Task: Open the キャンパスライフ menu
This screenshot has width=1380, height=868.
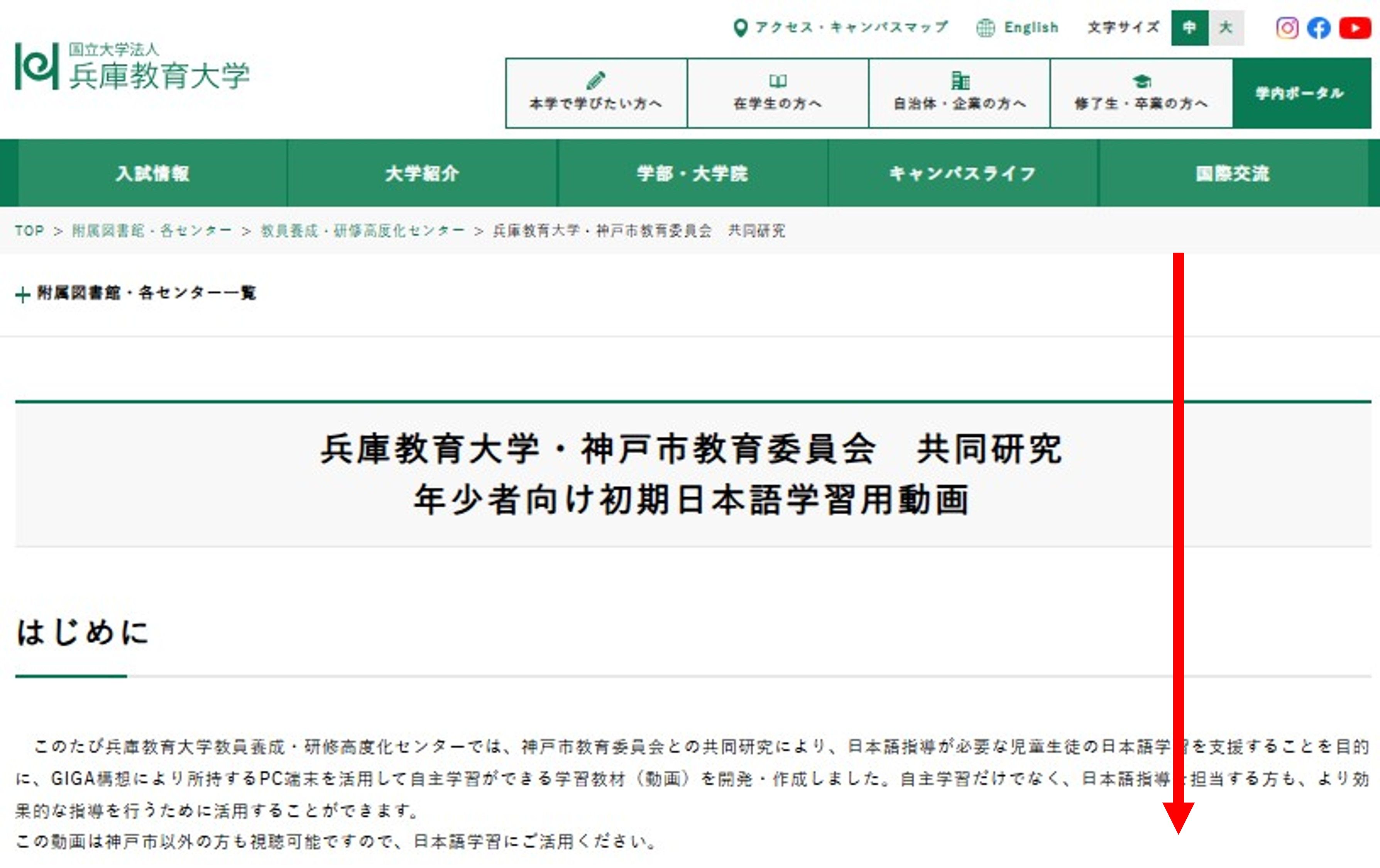Action: coord(962,173)
